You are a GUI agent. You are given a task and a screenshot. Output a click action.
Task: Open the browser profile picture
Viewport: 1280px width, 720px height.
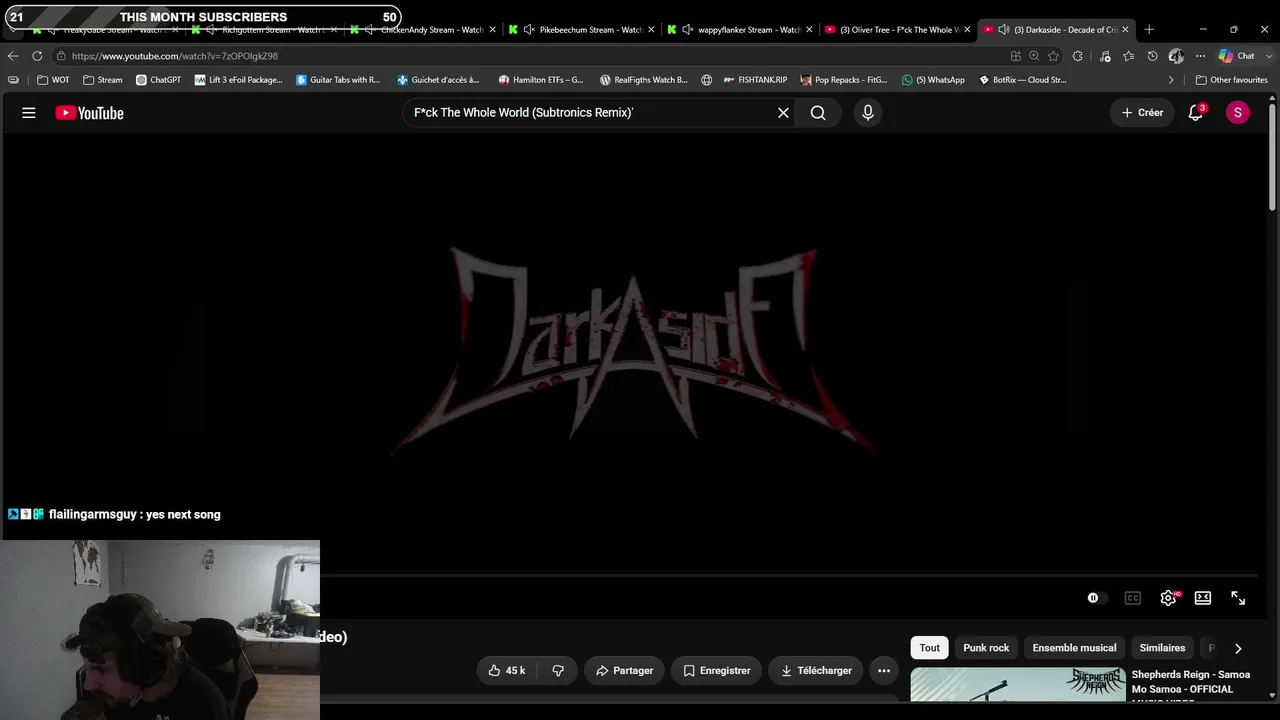coord(1177,56)
